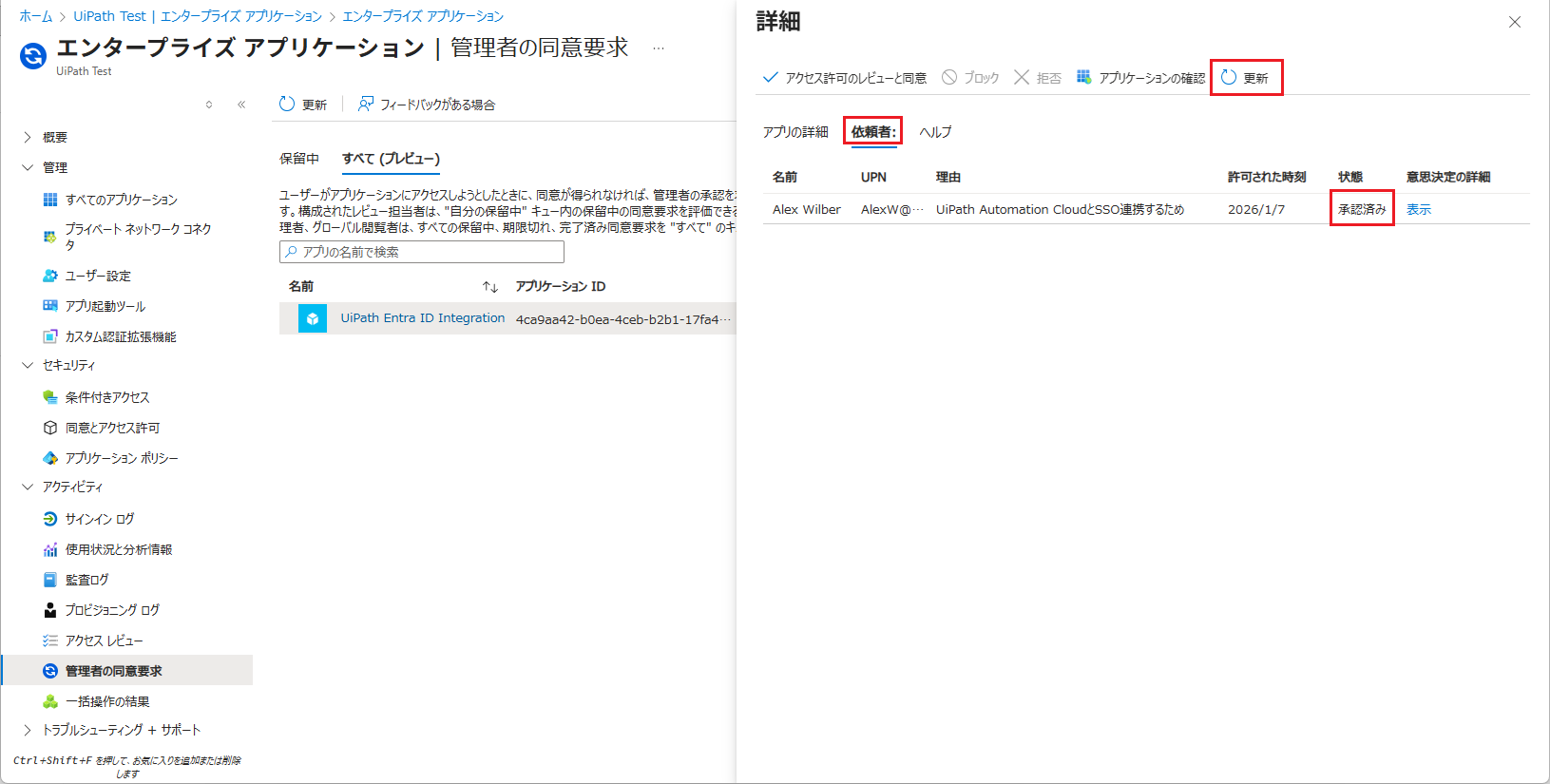Click the すべてのアプリケーション grid icon
The image size is (1550, 784).
50,200
